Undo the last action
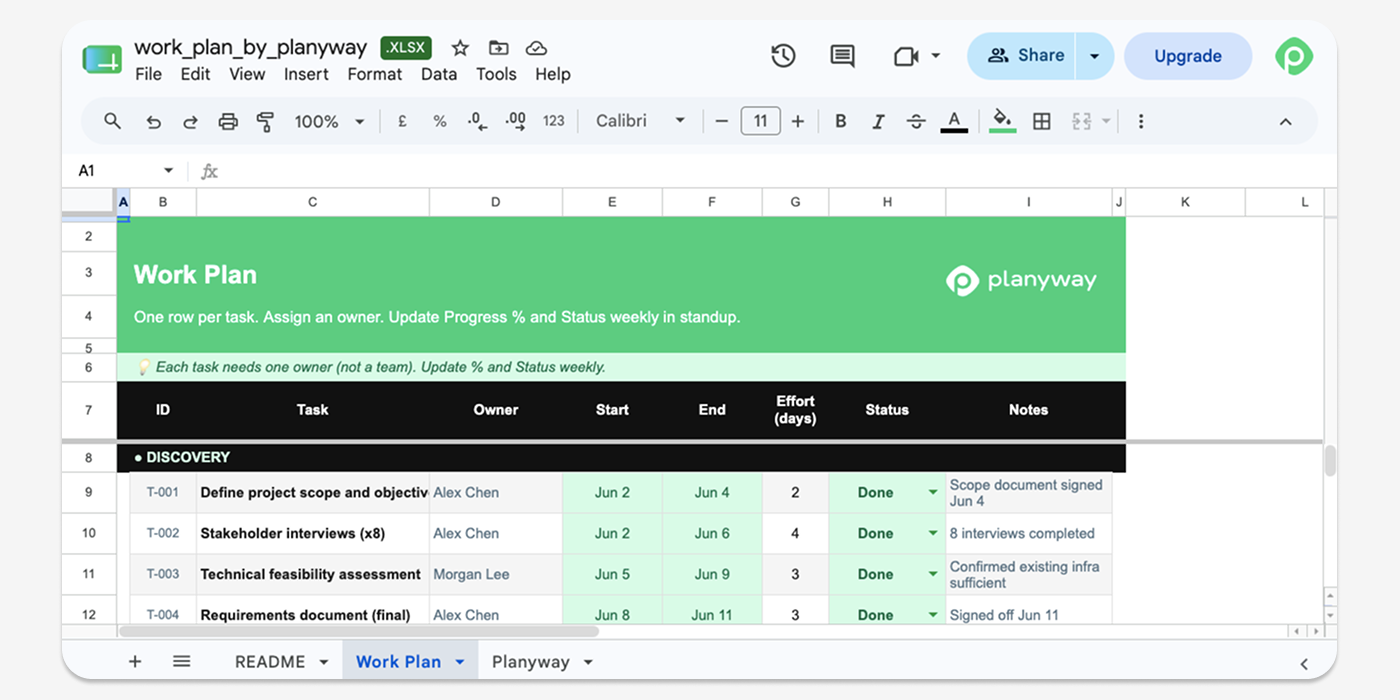Viewport: 1400px width, 700px height. [x=153, y=121]
